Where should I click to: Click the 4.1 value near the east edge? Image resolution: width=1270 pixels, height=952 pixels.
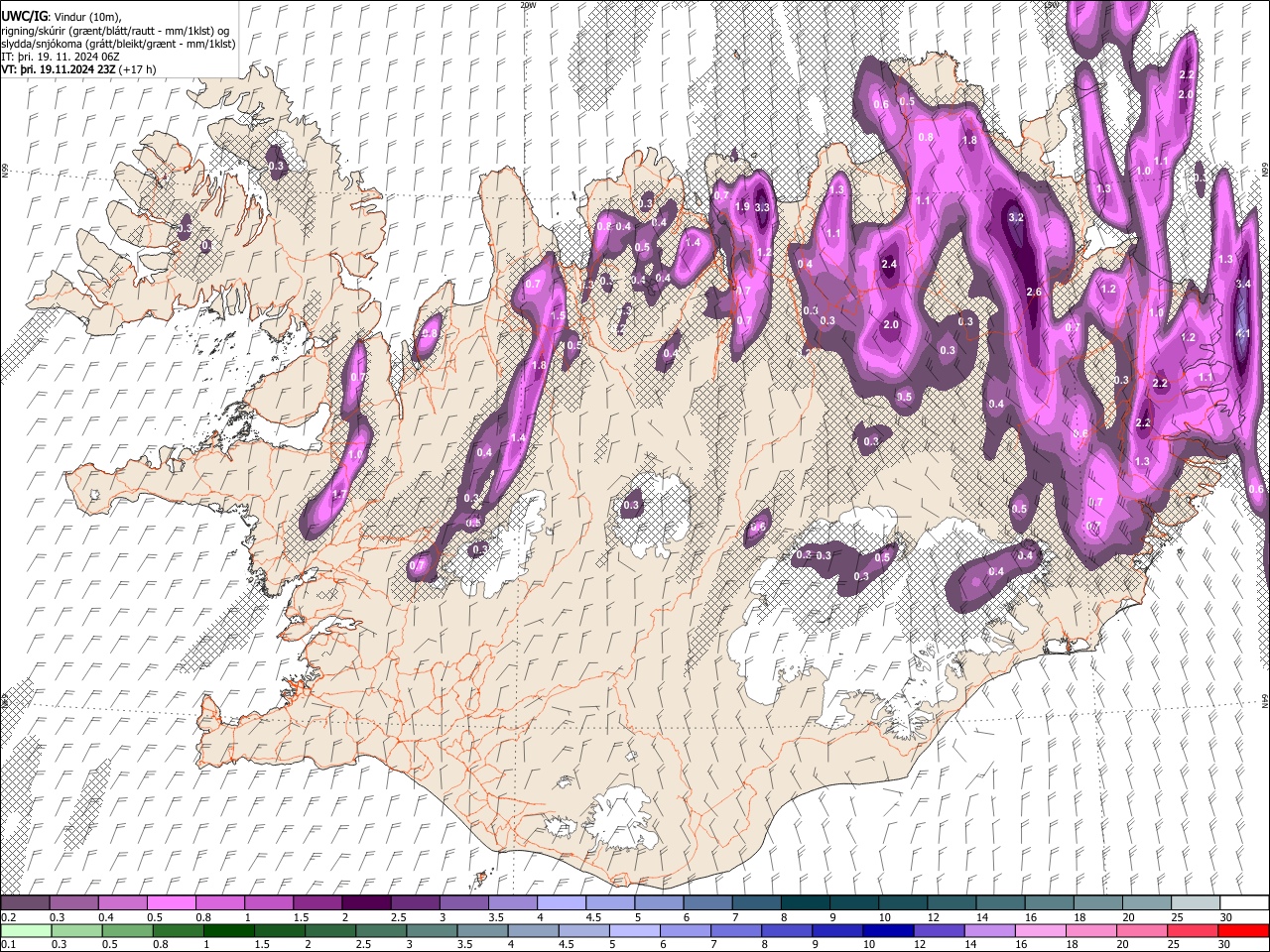point(1242,333)
